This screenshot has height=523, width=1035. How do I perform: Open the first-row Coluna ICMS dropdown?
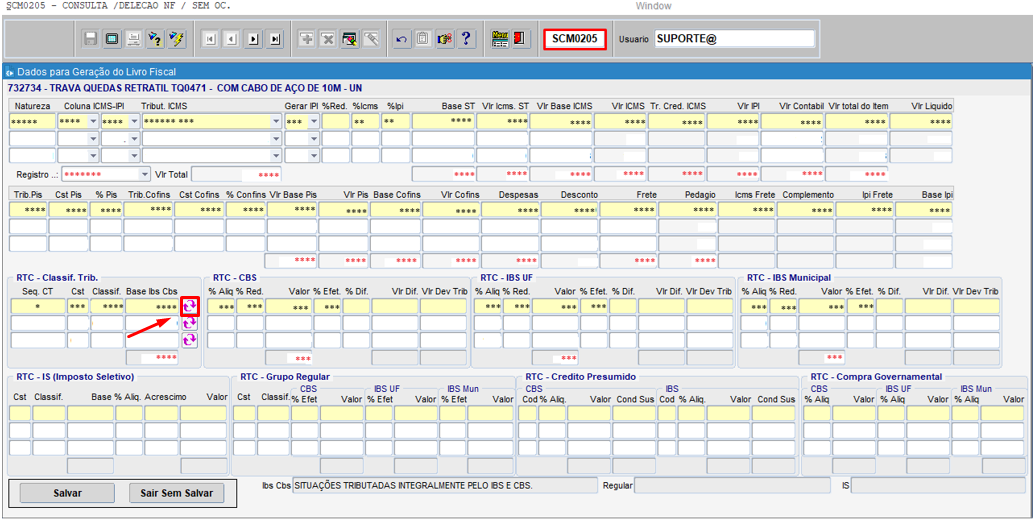point(93,122)
